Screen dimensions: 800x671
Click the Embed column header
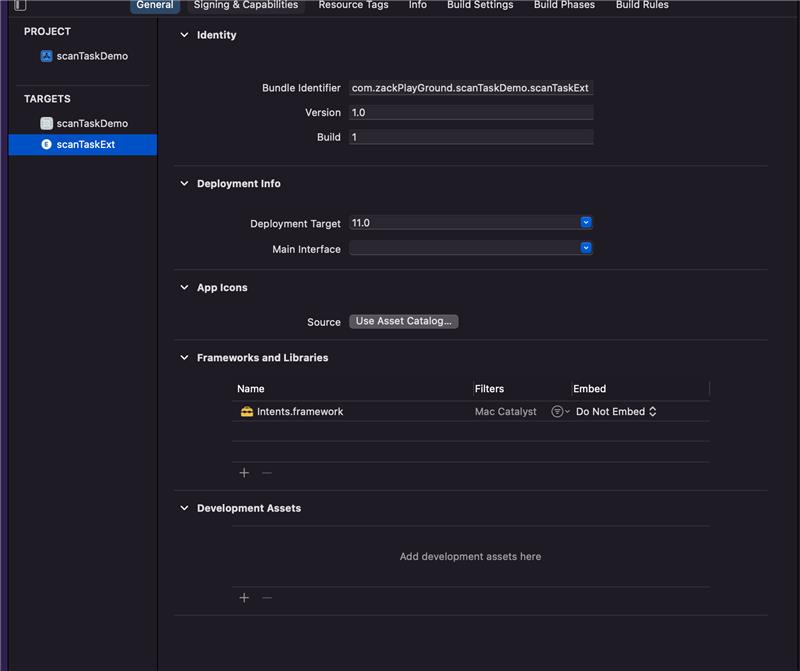tap(589, 389)
